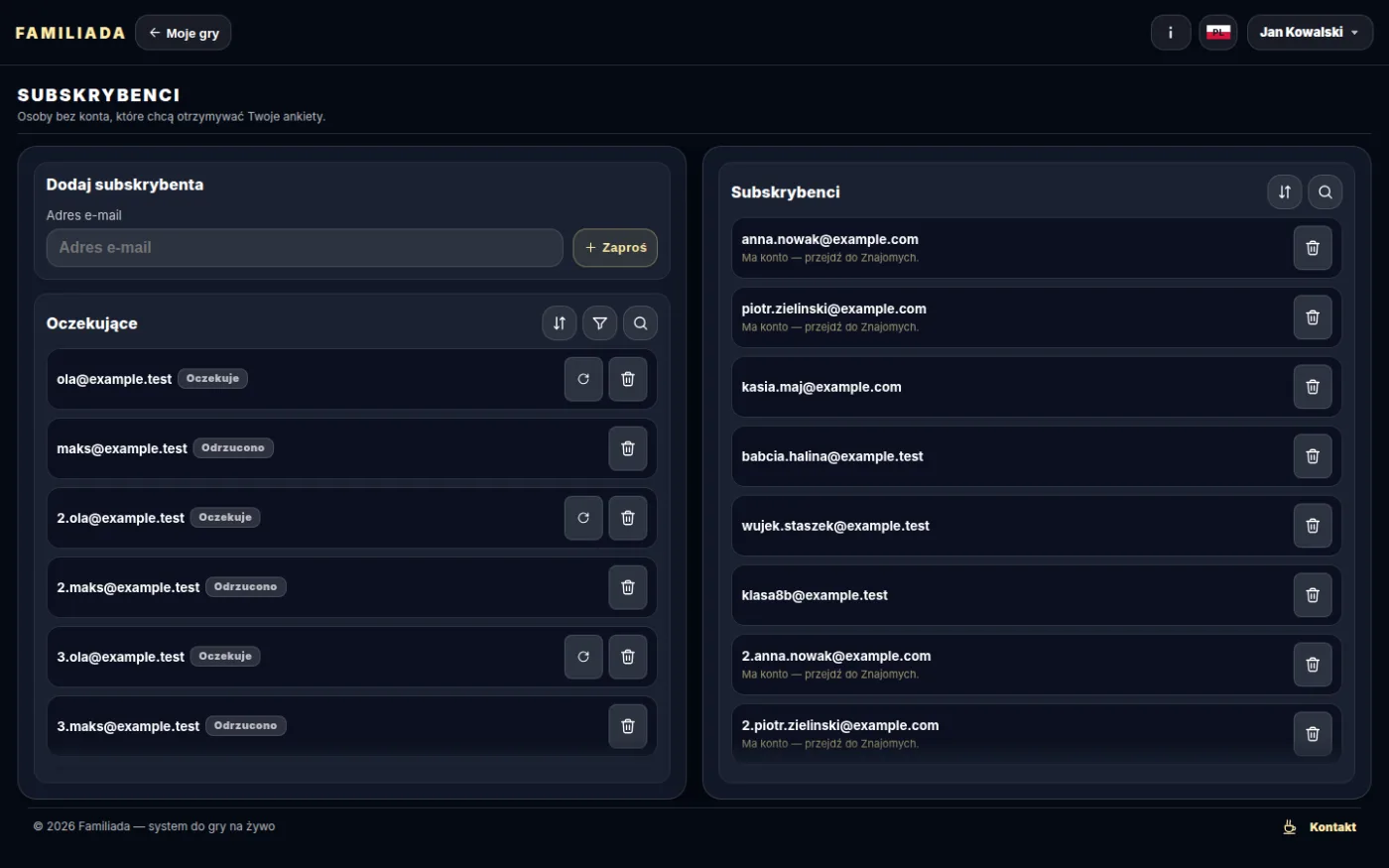
Task: Resend invitation to ola@example.test
Action: click(583, 379)
